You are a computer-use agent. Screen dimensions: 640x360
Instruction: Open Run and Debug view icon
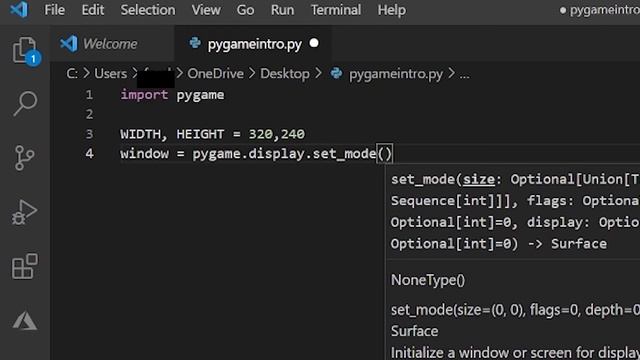(24, 212)
